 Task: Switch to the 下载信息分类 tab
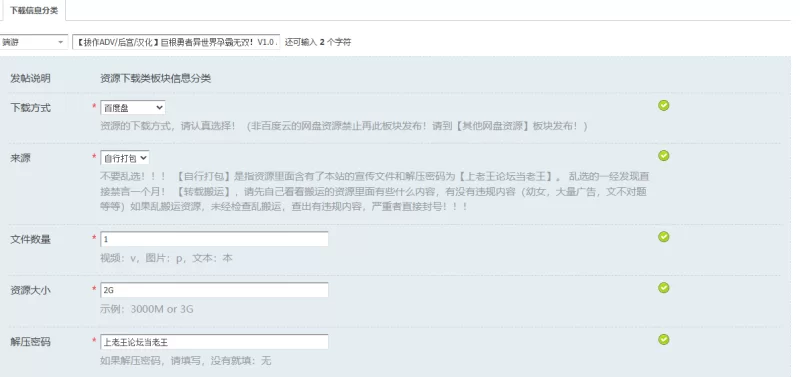coord(33,10)
